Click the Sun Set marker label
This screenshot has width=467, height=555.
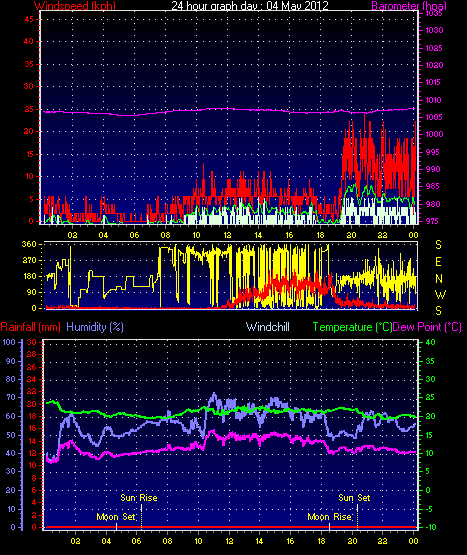[354, 498]
